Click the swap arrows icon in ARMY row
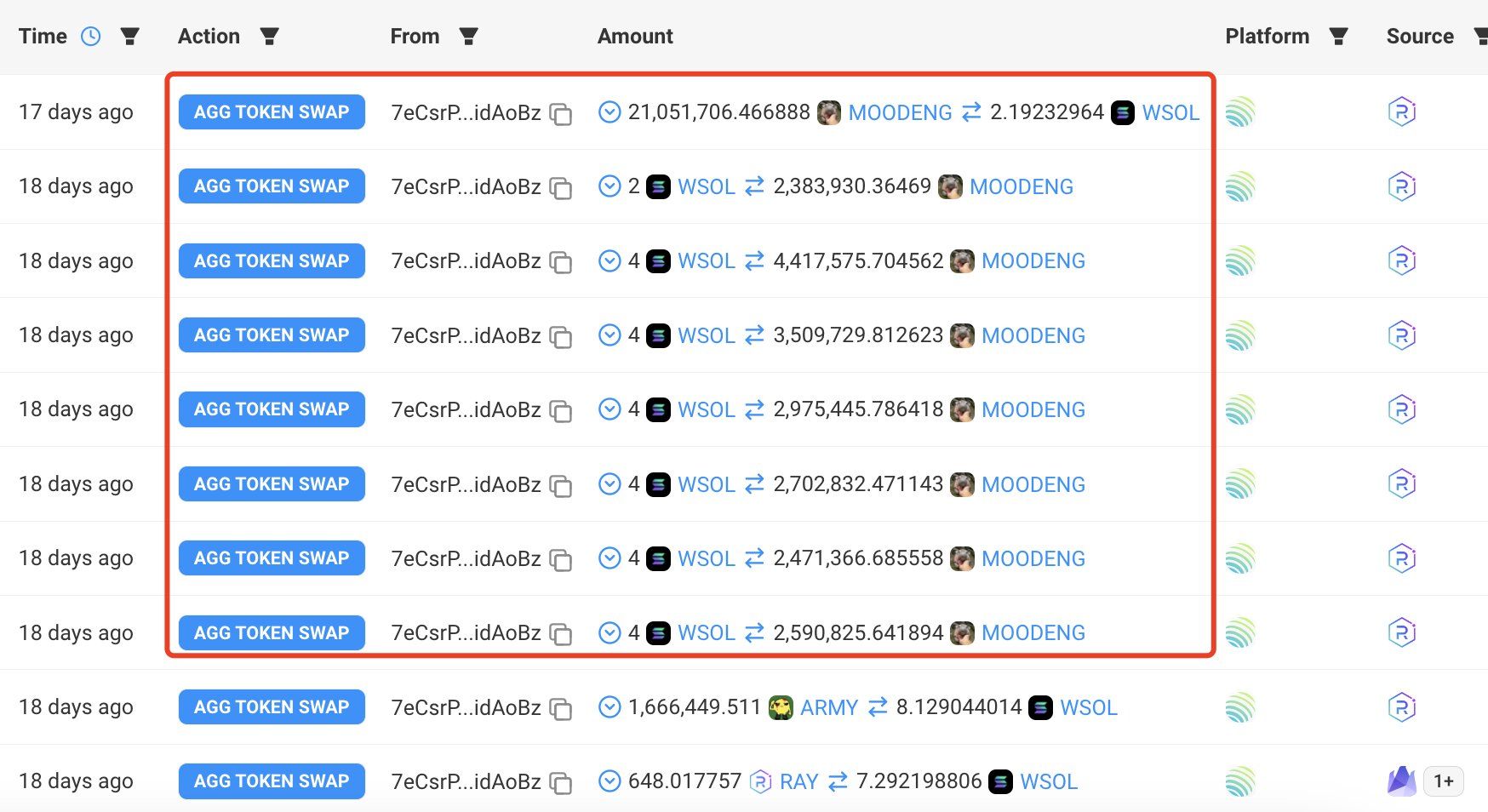Viewport: 1488px width, 812px height. point(878,706)
